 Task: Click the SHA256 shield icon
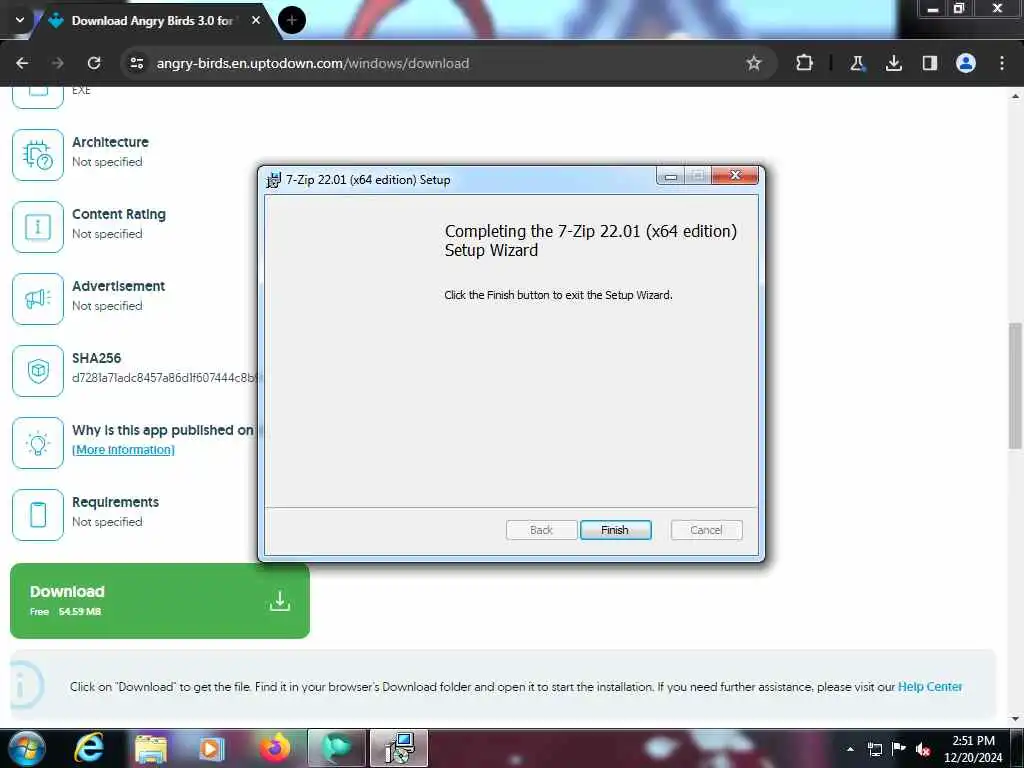pyautogui.click(x=38, y=371)
